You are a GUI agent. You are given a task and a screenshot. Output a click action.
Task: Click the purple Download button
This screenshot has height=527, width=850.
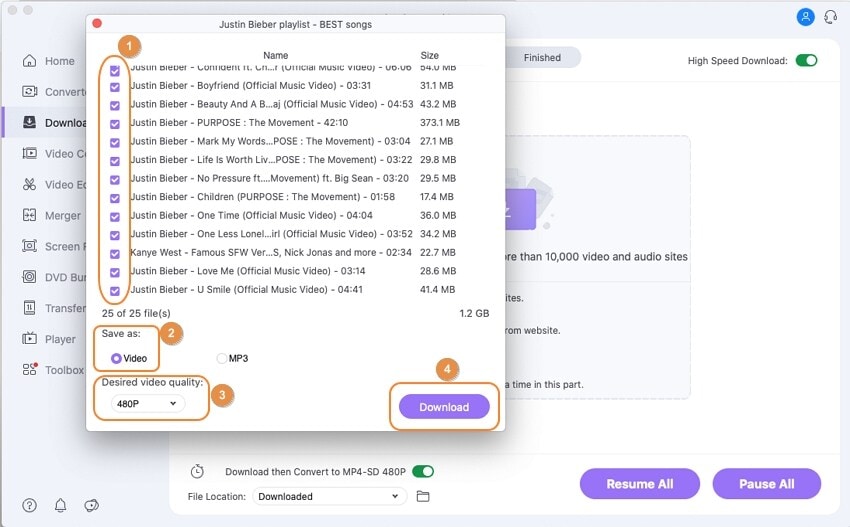(444, 407)
